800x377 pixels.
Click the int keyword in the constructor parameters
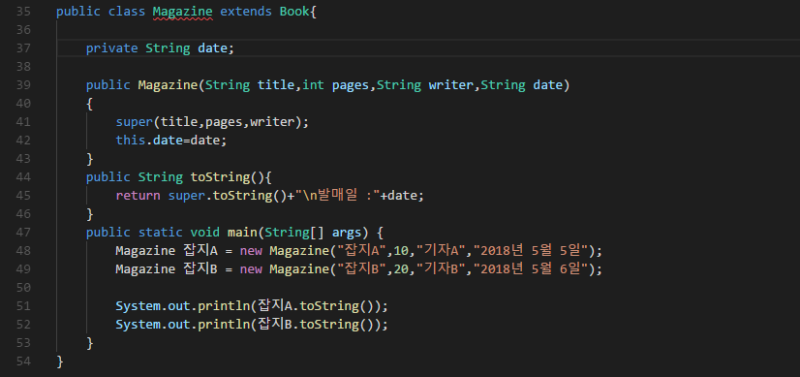(313, 85)
